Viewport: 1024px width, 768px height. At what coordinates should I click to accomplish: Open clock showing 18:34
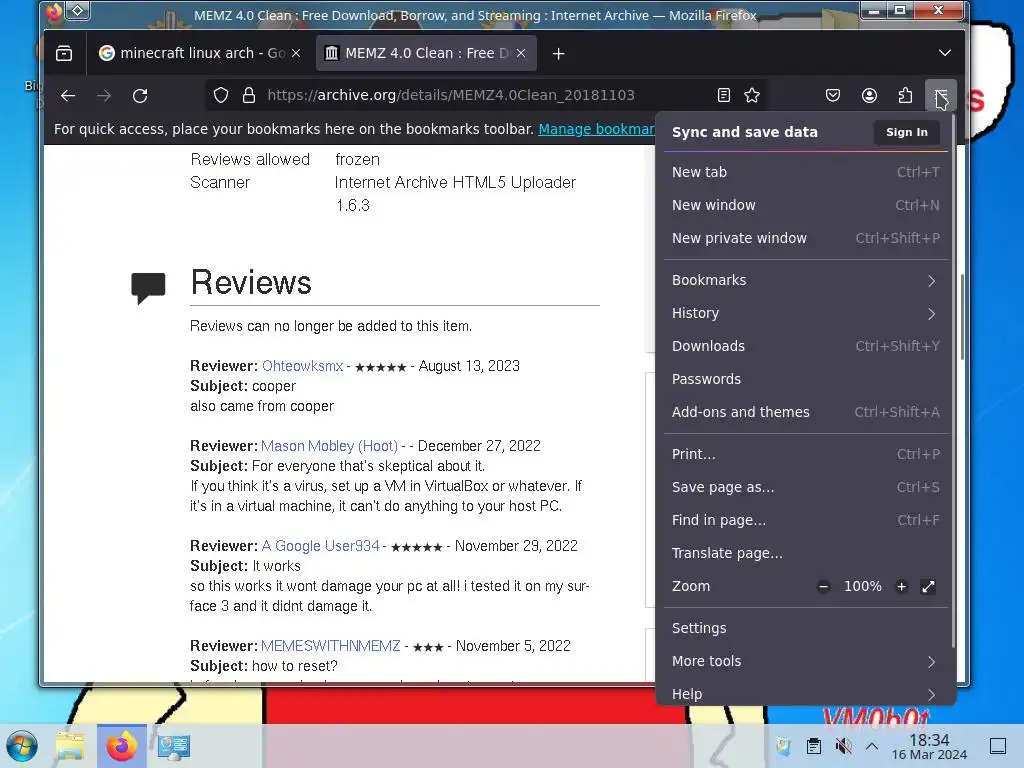929,746
